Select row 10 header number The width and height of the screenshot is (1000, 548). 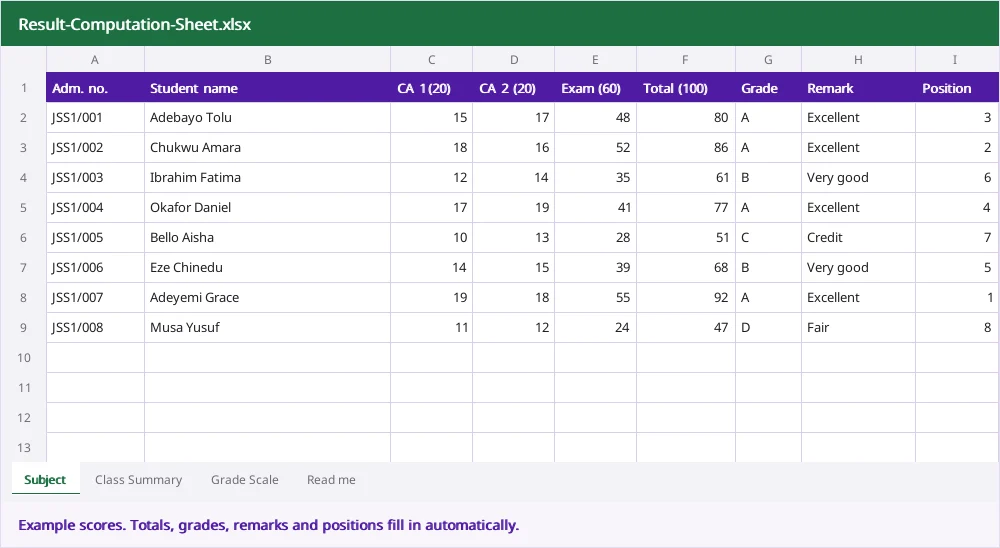pyautogui.click(x=24, y=357)
